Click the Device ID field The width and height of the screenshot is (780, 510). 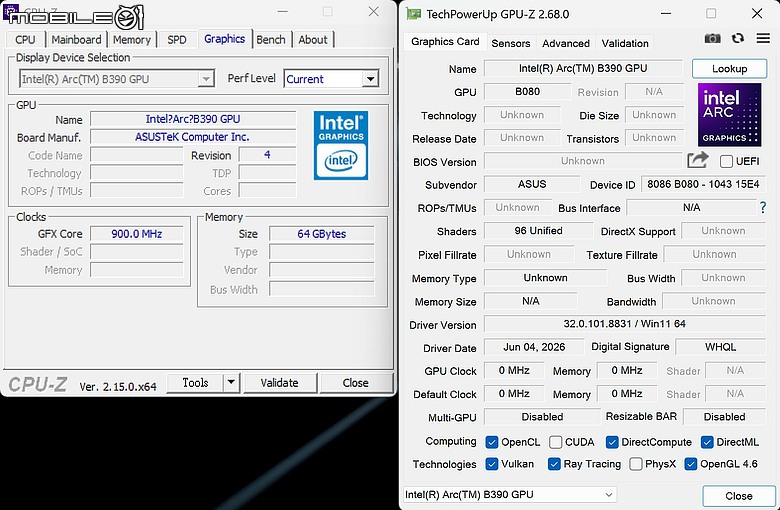point(703,185)
